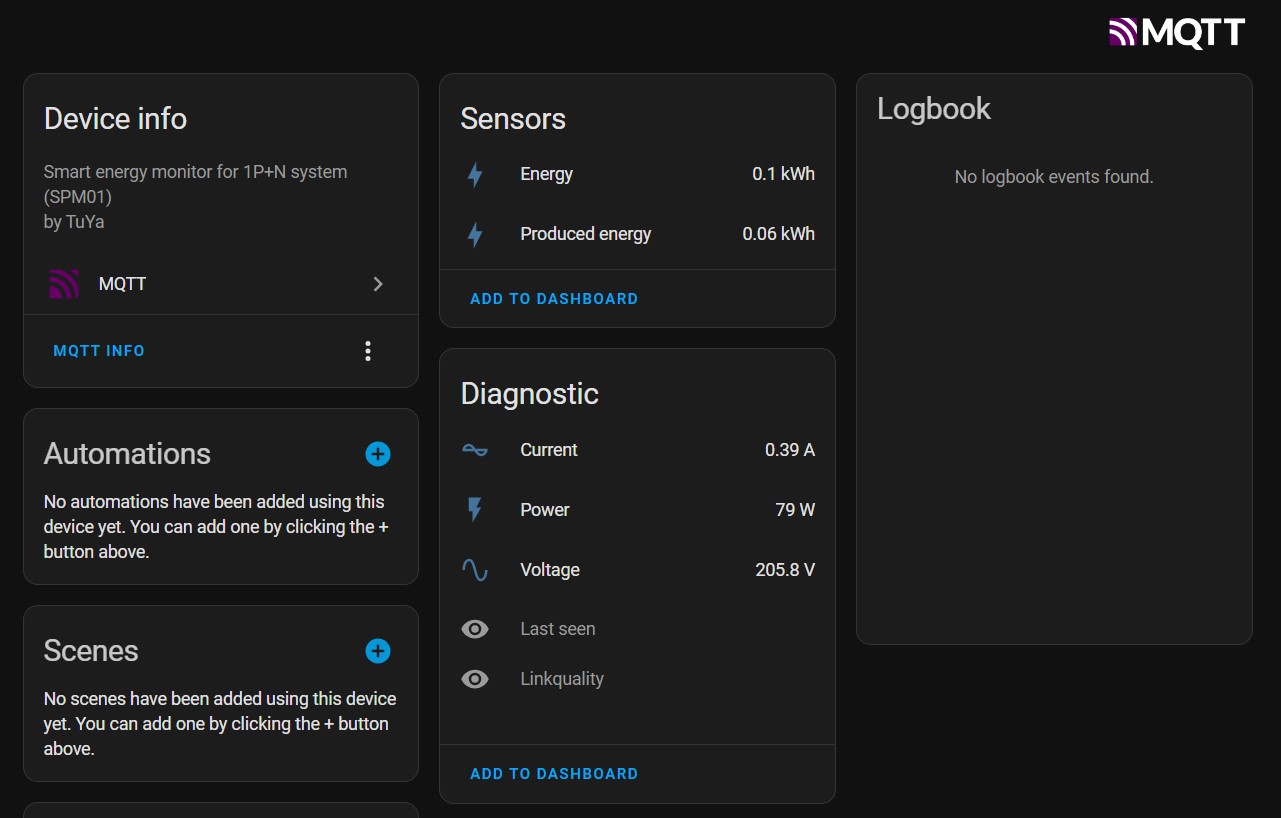Click the Device info heading
Screen dimensions: 1281x818
point(115,118)
